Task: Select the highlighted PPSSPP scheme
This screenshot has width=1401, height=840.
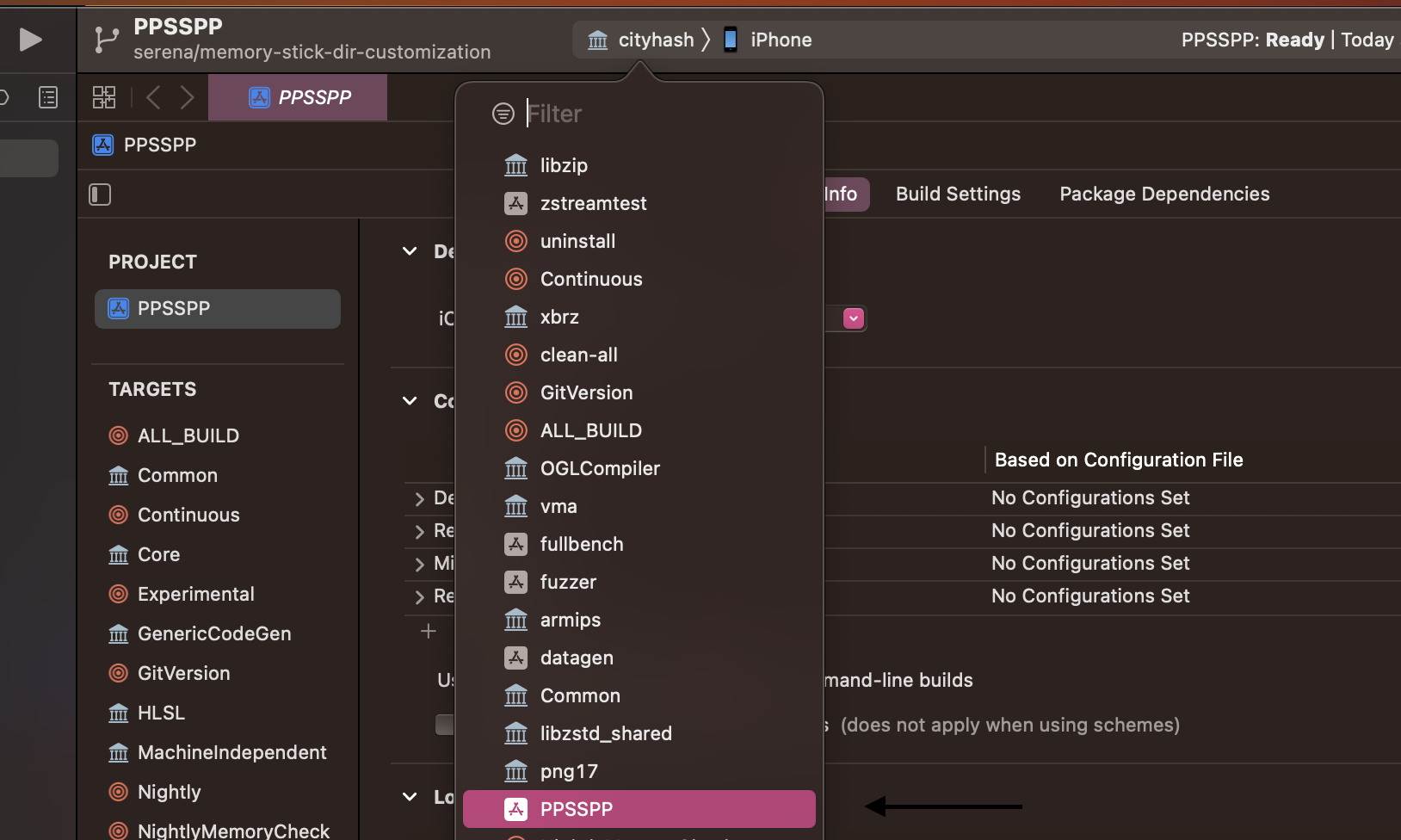Action: pos(639,809)
